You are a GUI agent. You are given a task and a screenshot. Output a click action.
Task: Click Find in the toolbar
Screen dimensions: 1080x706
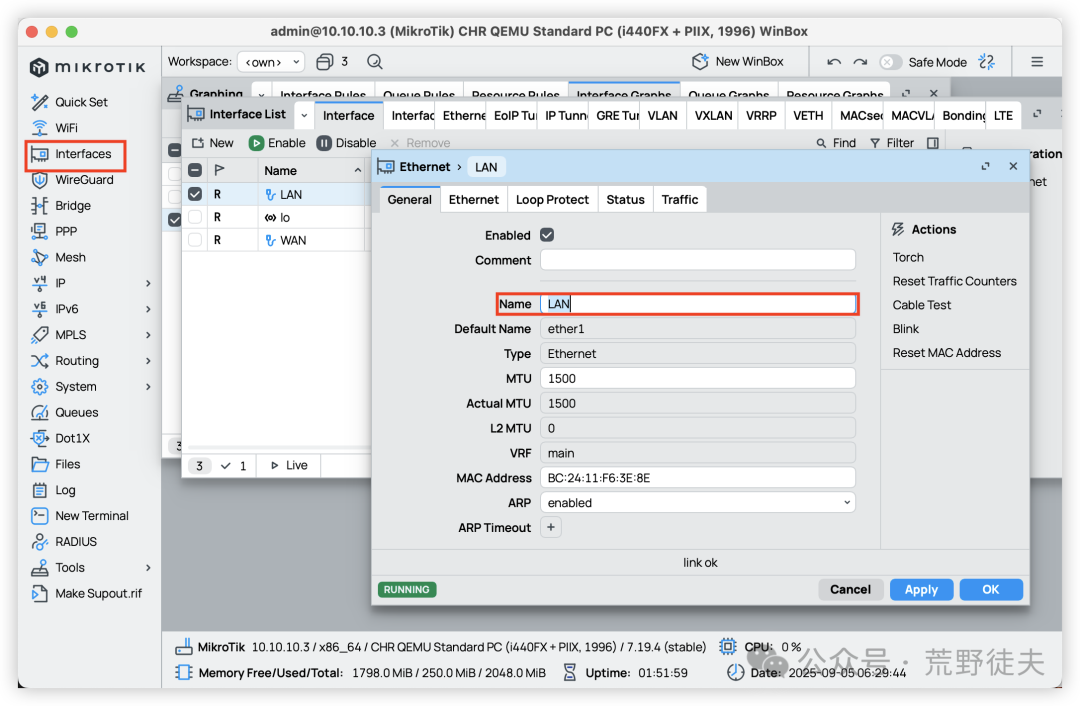[836, 143]
